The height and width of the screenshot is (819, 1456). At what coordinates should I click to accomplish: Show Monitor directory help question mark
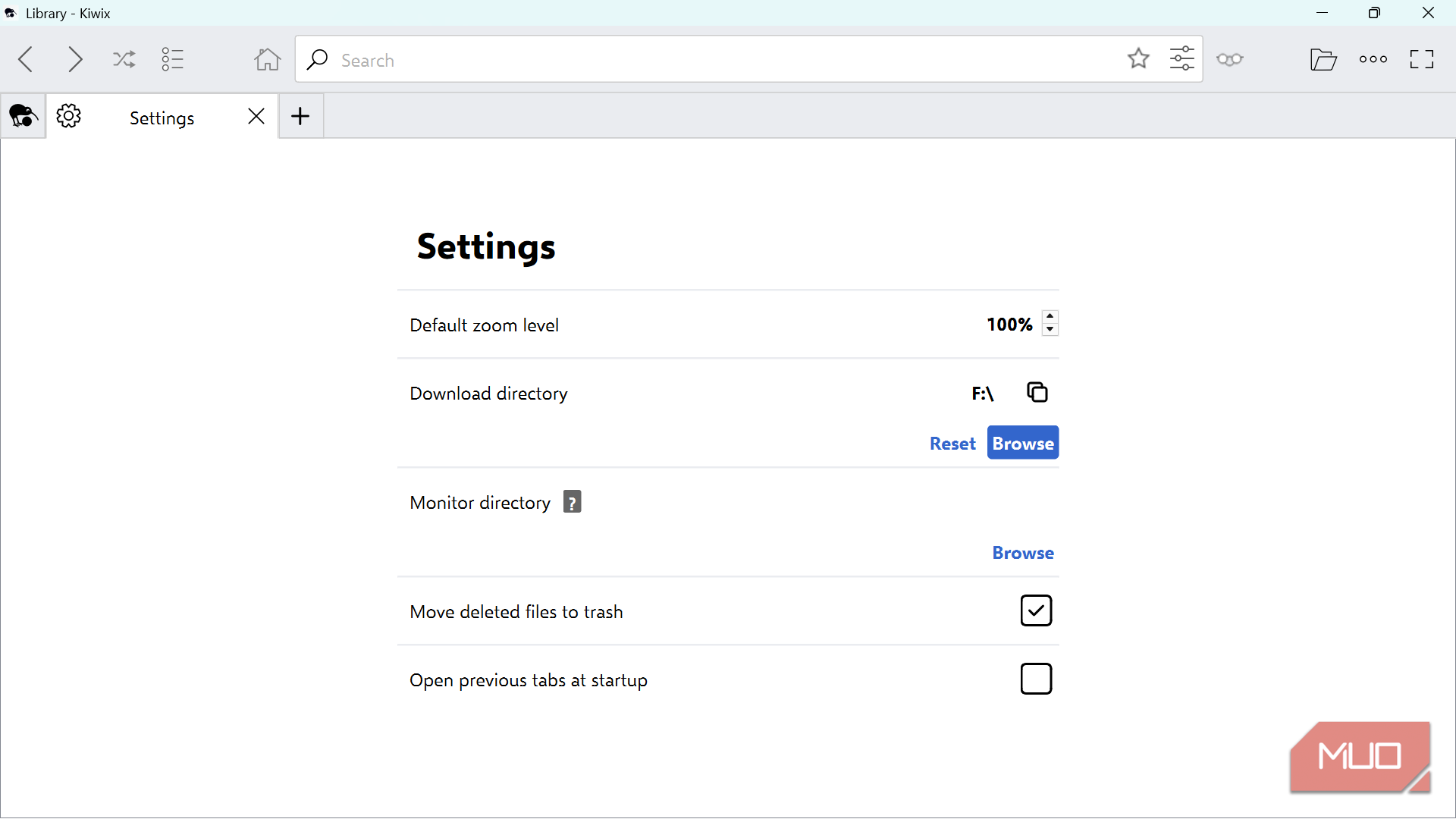tap(572, 502)
